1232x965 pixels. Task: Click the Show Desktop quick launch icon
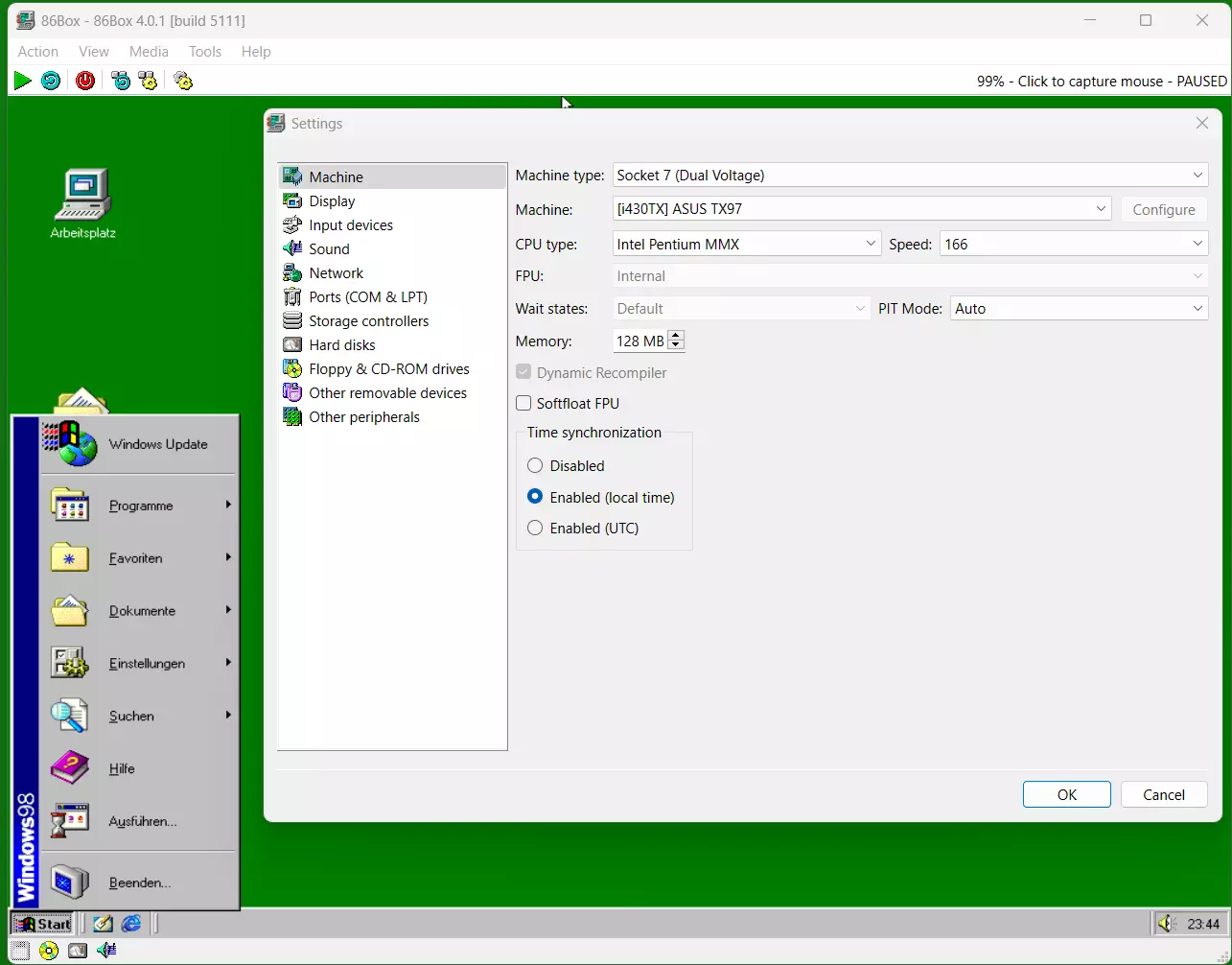pos(103,924)
